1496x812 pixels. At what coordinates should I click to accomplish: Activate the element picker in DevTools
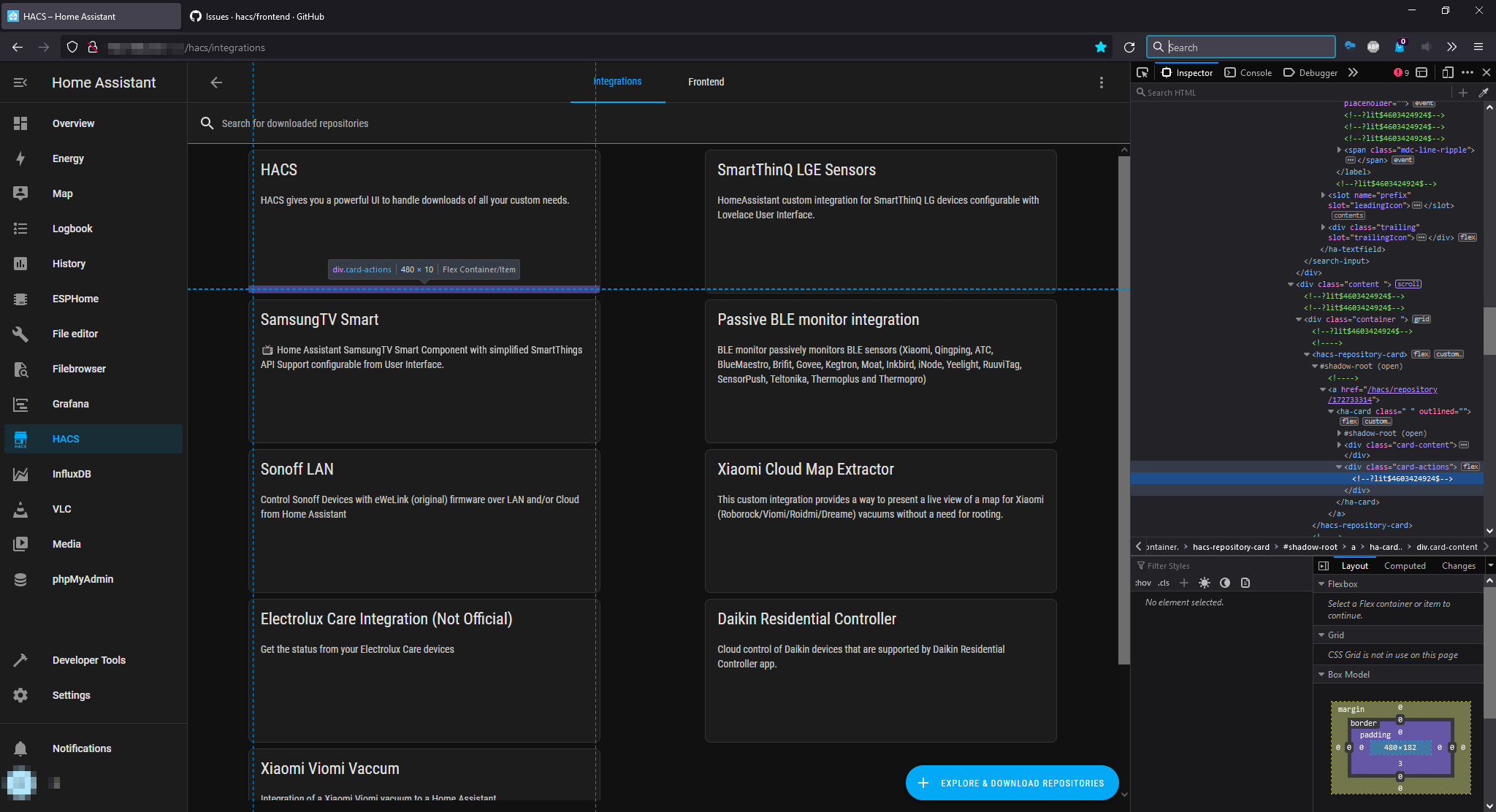pyautogui.click(x=1142, y=72)
